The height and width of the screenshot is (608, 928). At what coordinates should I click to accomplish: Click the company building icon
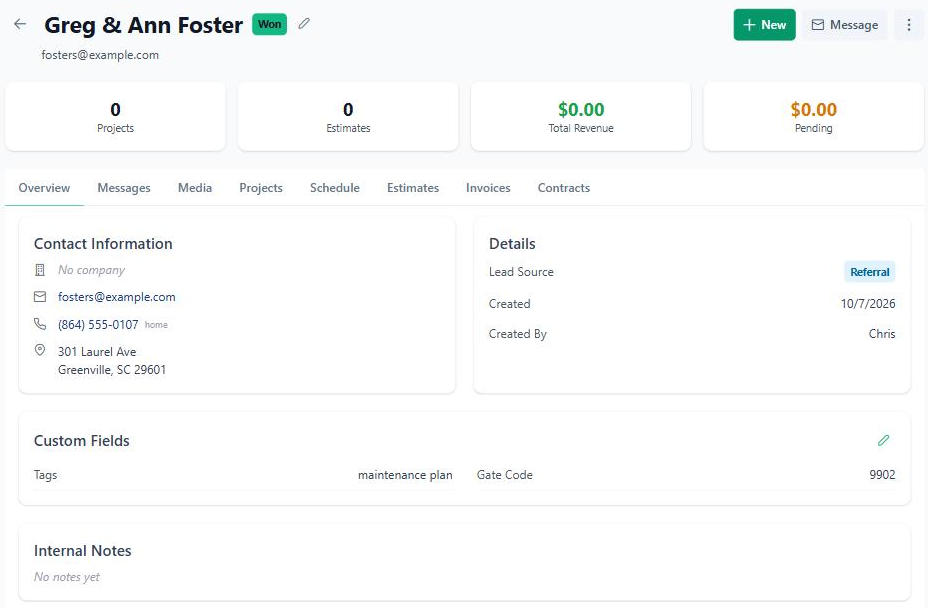(40, 270)
